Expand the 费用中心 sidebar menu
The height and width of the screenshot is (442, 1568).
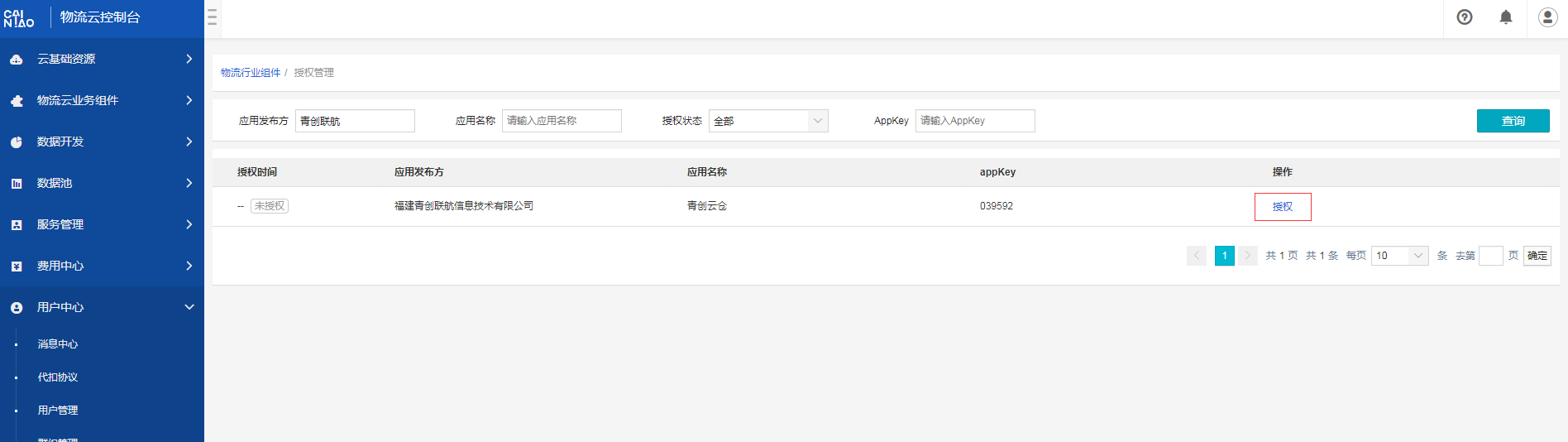[102, 266]
